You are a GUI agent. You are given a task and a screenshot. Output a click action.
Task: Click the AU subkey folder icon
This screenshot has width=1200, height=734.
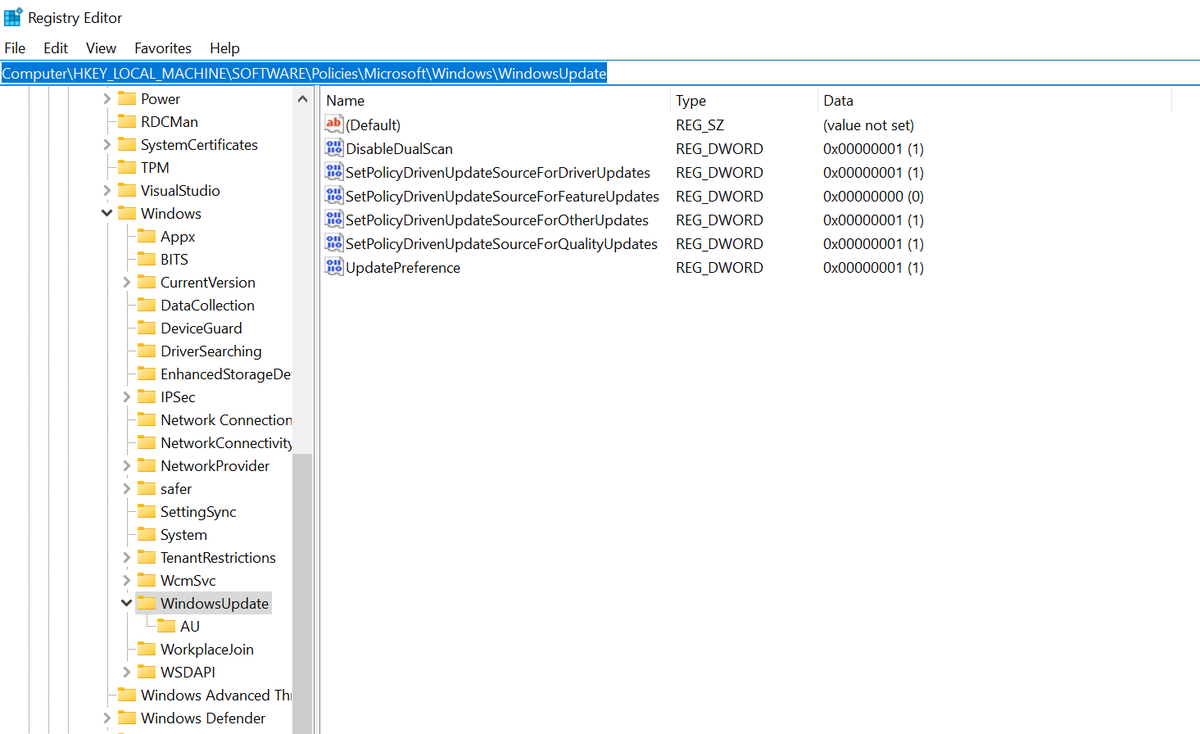[166, 627]
